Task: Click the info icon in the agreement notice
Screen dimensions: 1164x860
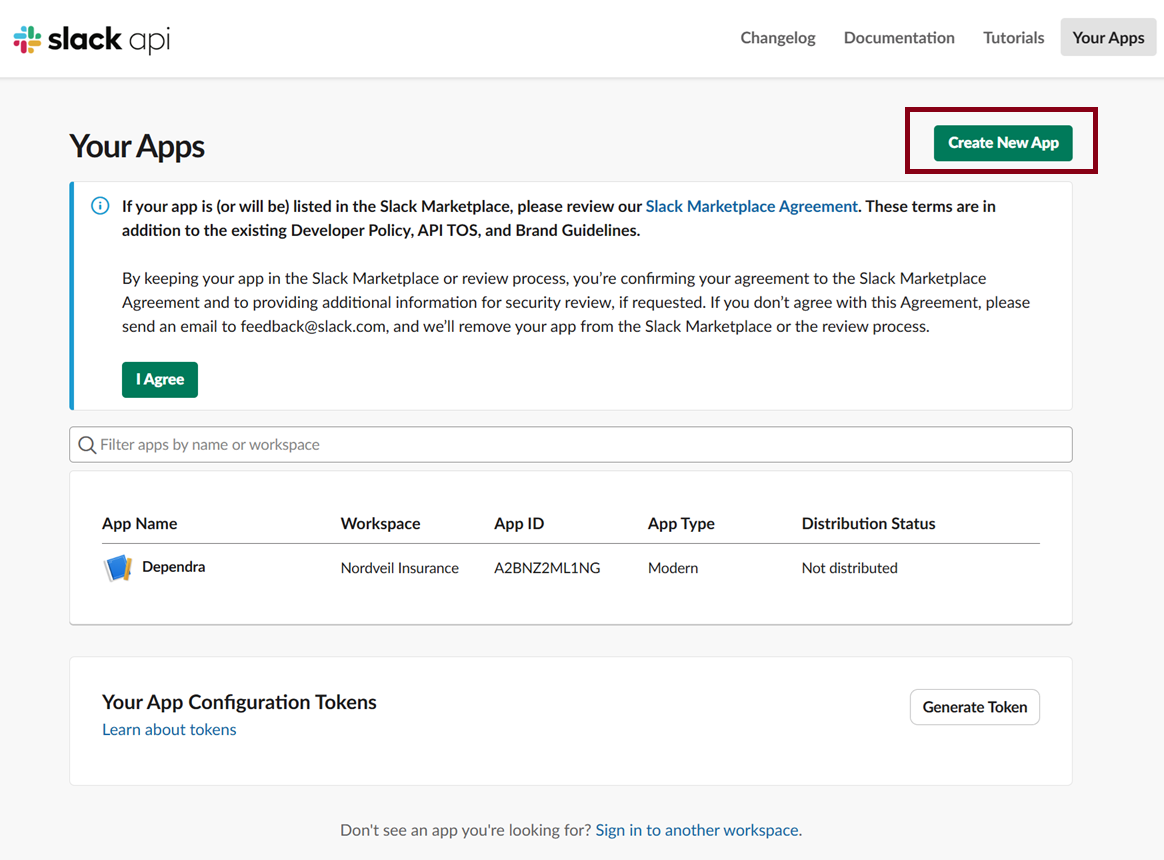Action: click(100, 206)
